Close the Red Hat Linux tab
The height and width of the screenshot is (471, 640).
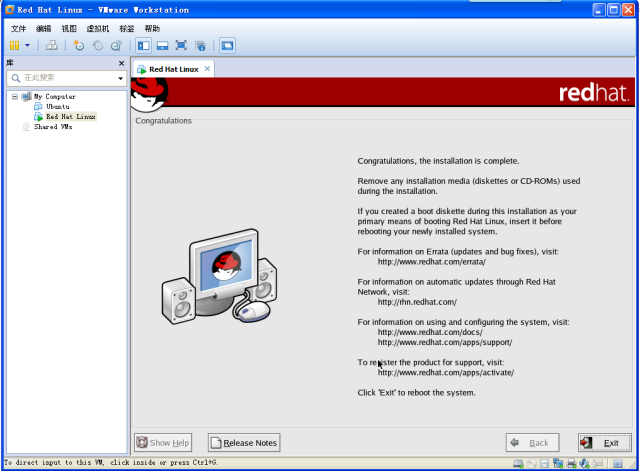(x=207, y=69)
